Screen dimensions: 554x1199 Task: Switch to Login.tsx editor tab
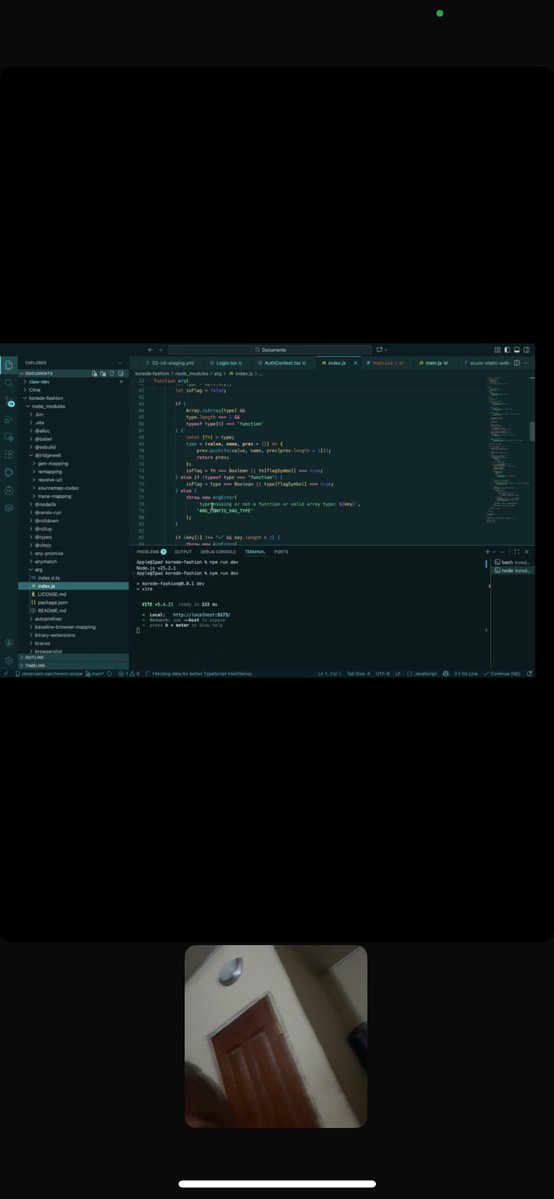pos(226,362)
